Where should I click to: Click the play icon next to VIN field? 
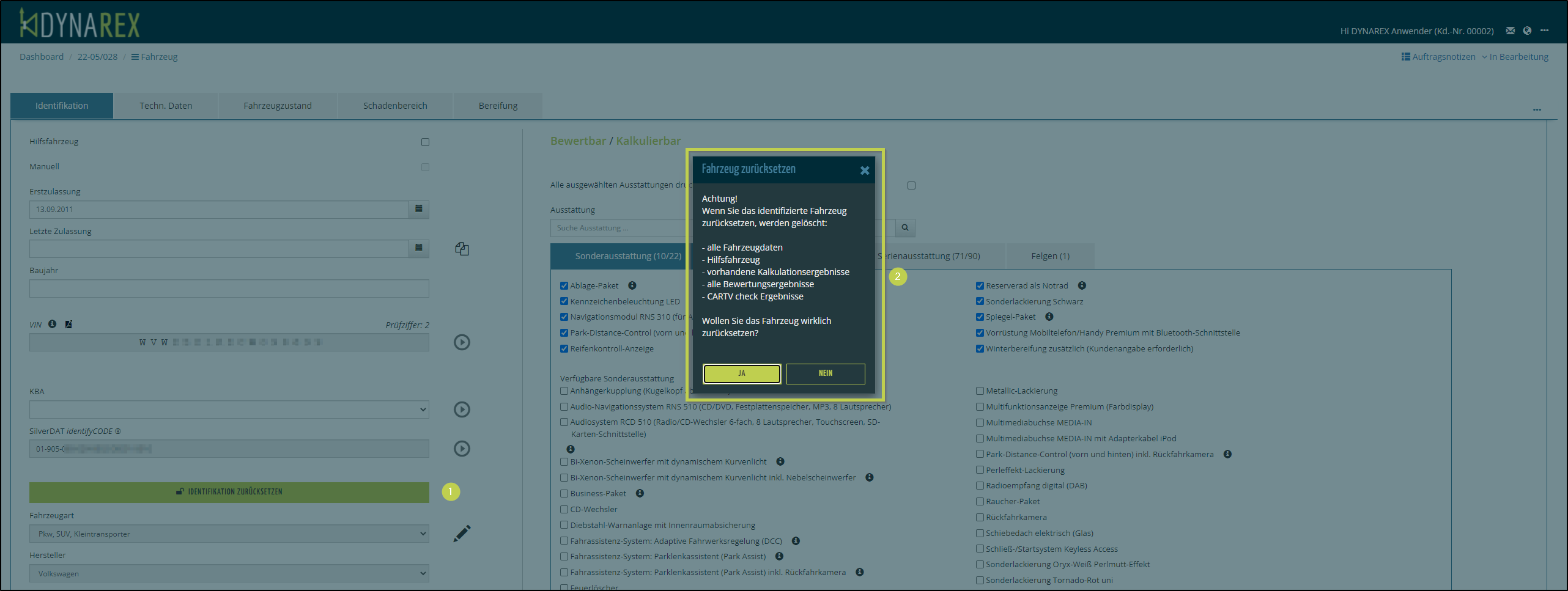(x=462, y=342)
